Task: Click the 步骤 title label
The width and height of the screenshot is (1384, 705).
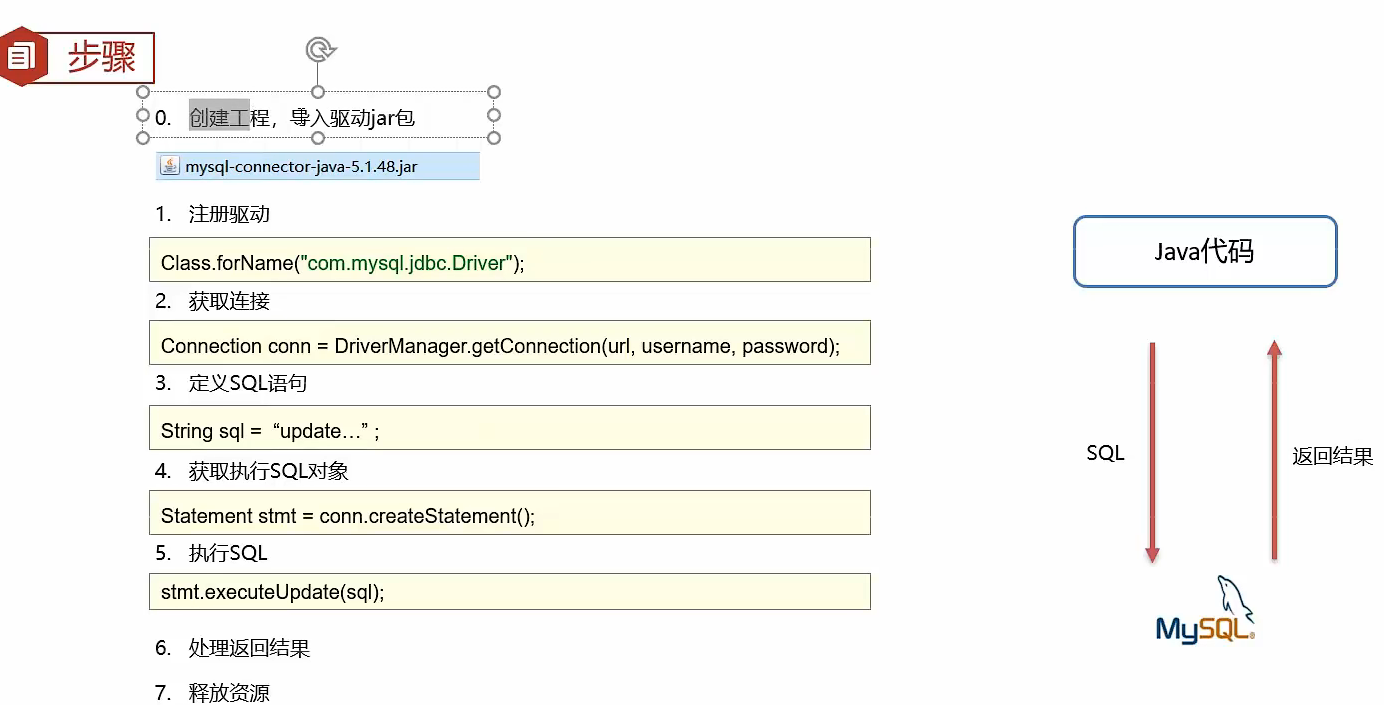Action: tap(102, 57)
